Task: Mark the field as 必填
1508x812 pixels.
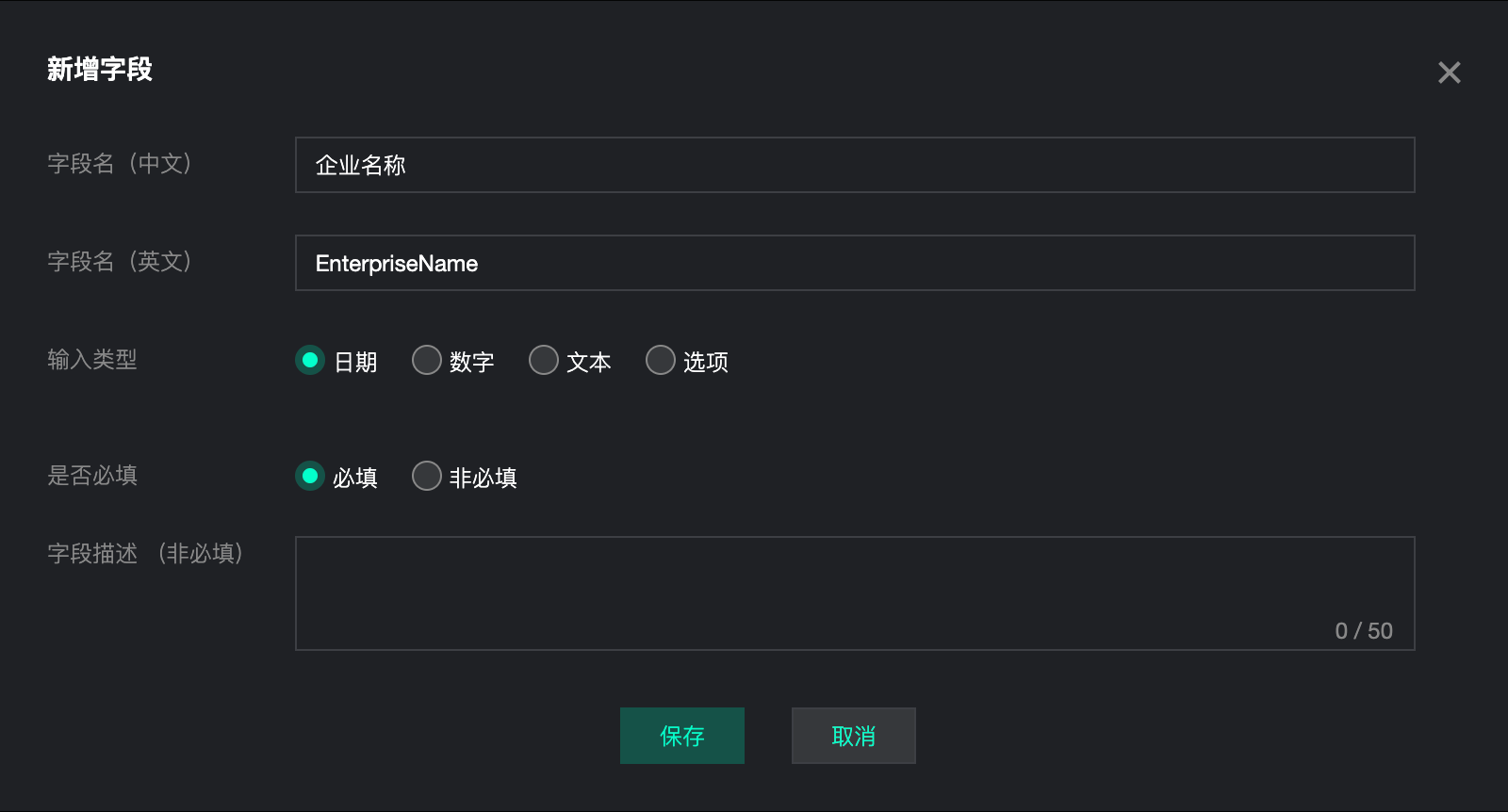Action: 310,476
